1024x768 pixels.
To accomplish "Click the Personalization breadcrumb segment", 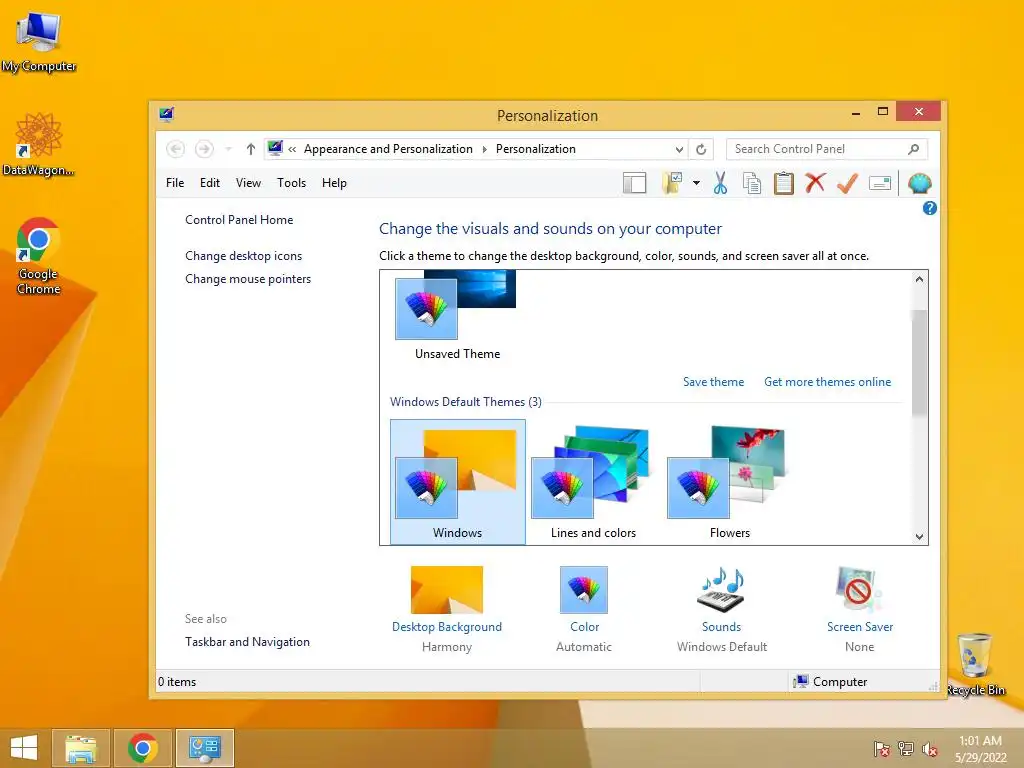I will (x=536, y=149).
